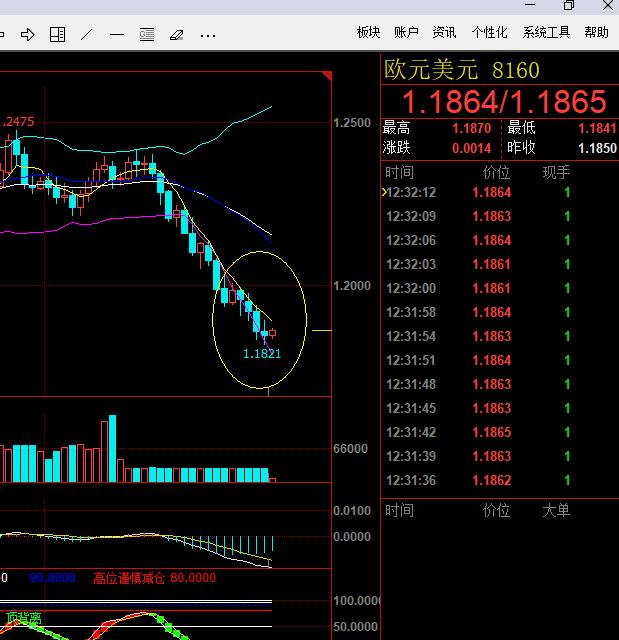
Task: Open the three-dot more tools menu
Action: (x=208, y=35)
